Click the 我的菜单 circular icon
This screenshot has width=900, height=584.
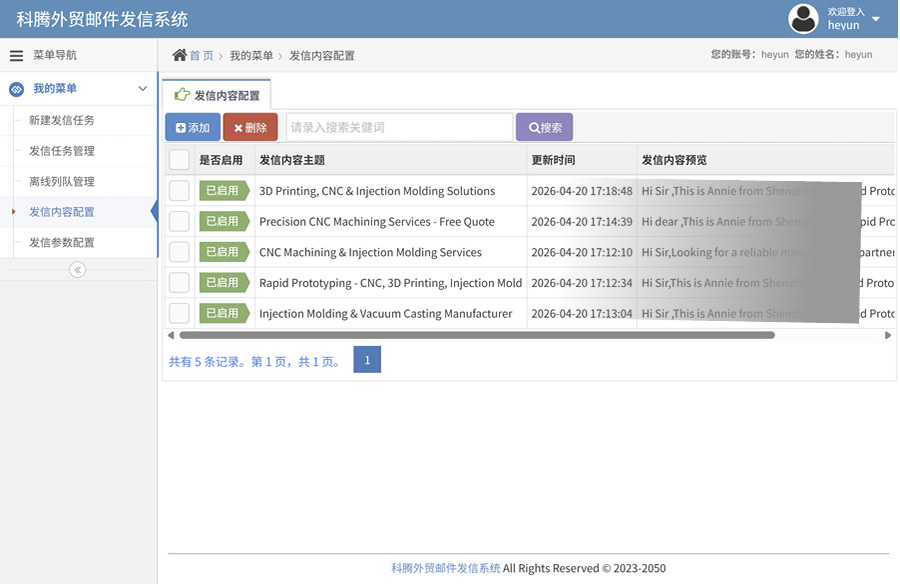pyautogui.click(x=16, y=89)
